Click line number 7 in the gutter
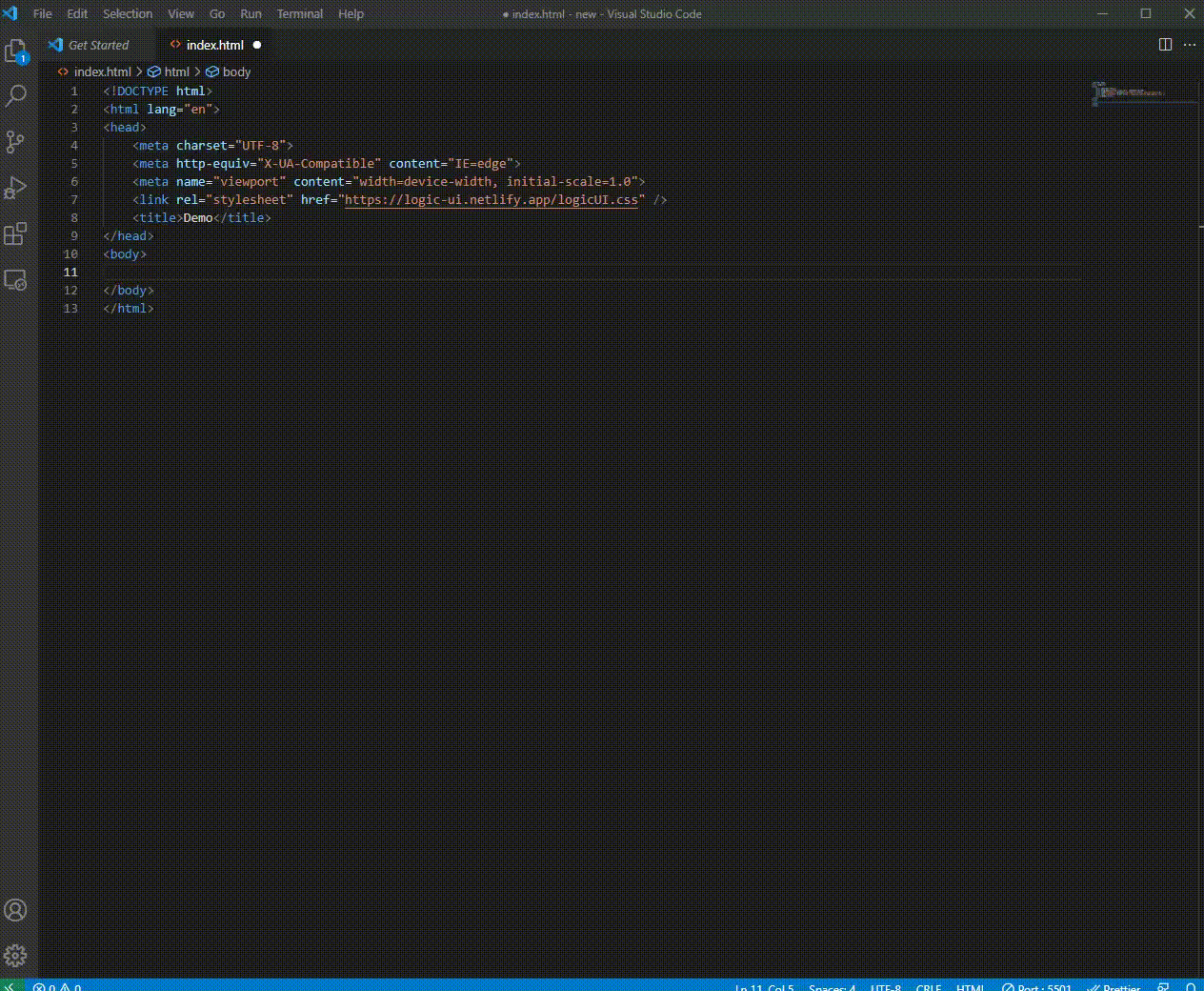Viewport: 1204px width, 991px height. [x=74, y=200]
